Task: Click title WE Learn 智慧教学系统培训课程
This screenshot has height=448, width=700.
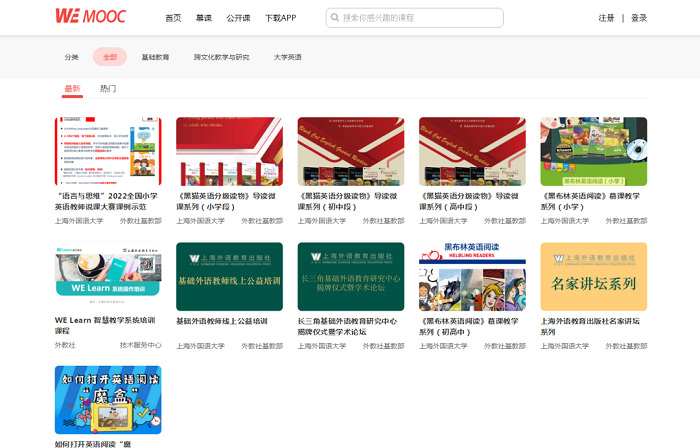Action: point(105,325)
